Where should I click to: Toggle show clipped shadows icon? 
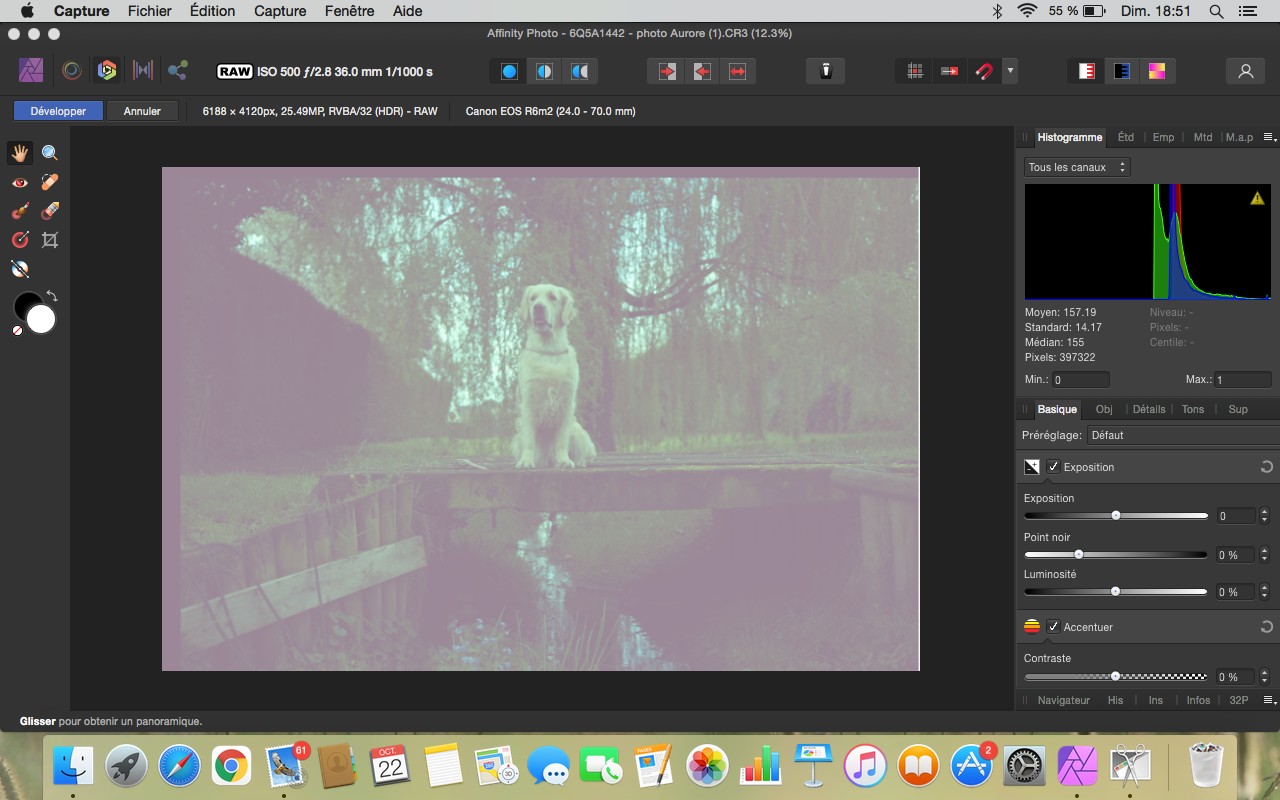coord(1122,71)
